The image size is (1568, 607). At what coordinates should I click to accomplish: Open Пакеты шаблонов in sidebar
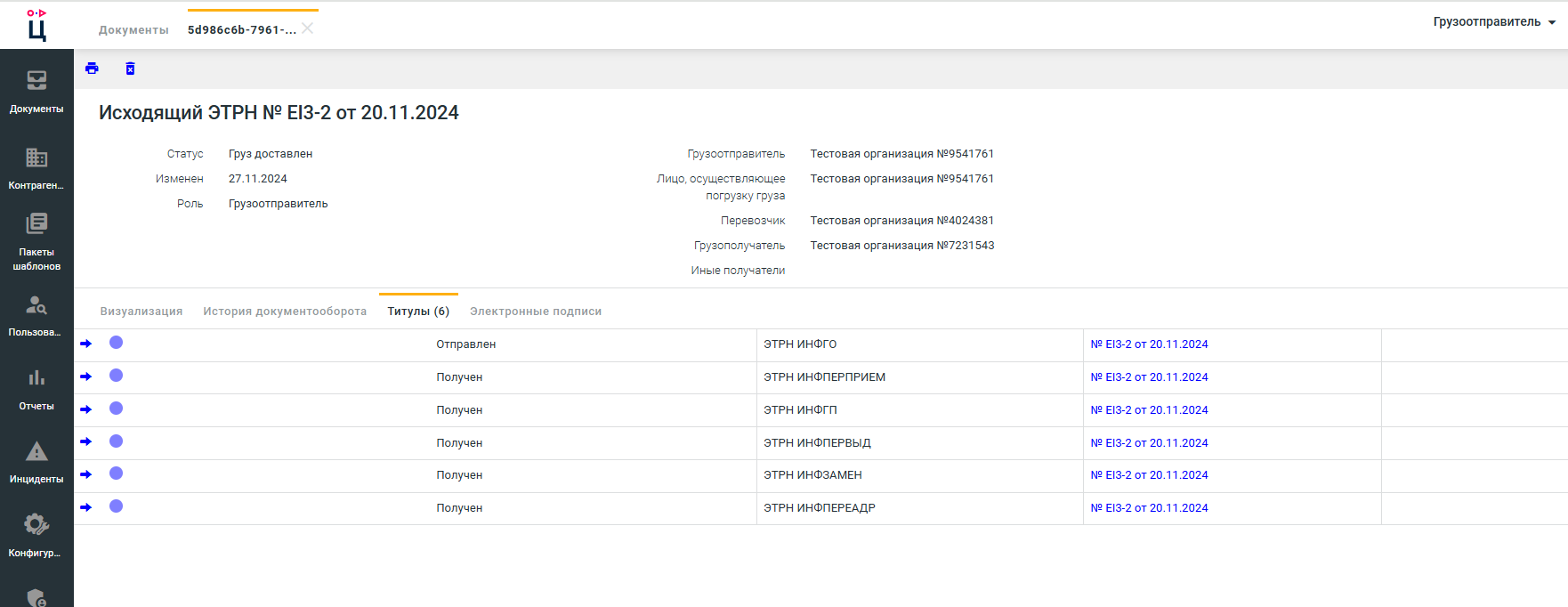click(36, 241)
